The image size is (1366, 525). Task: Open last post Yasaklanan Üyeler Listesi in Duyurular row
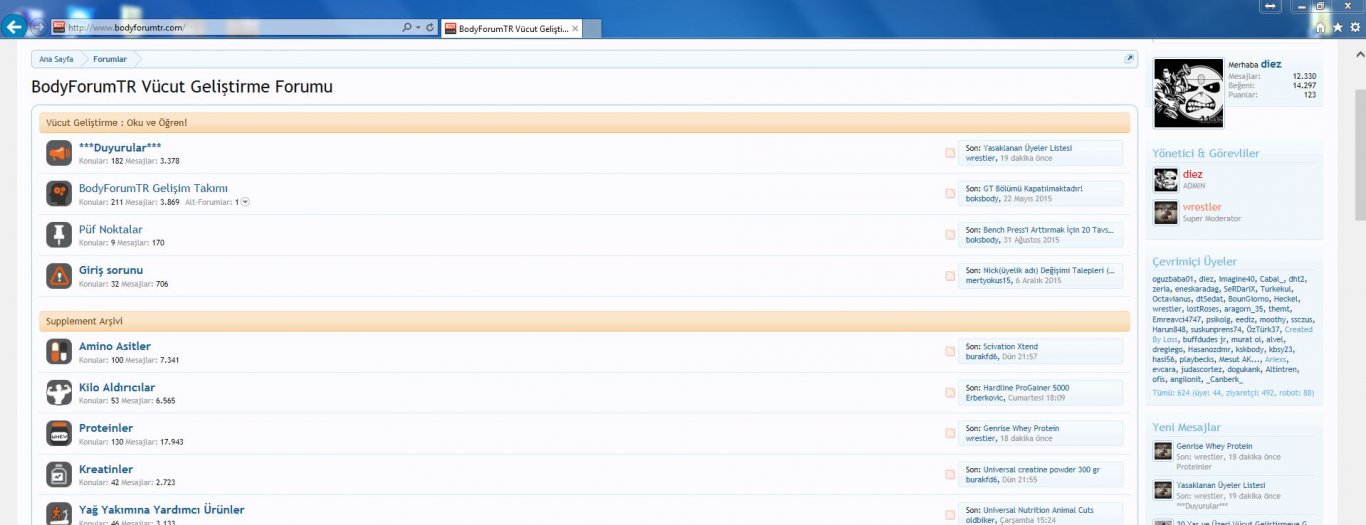point(1027,148)
